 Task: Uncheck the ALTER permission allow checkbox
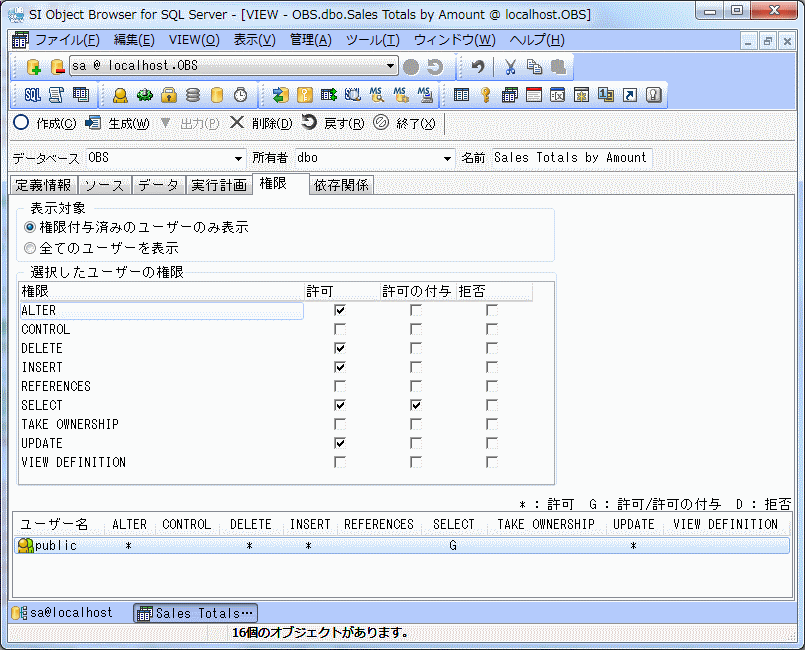[x=340, y=311]
